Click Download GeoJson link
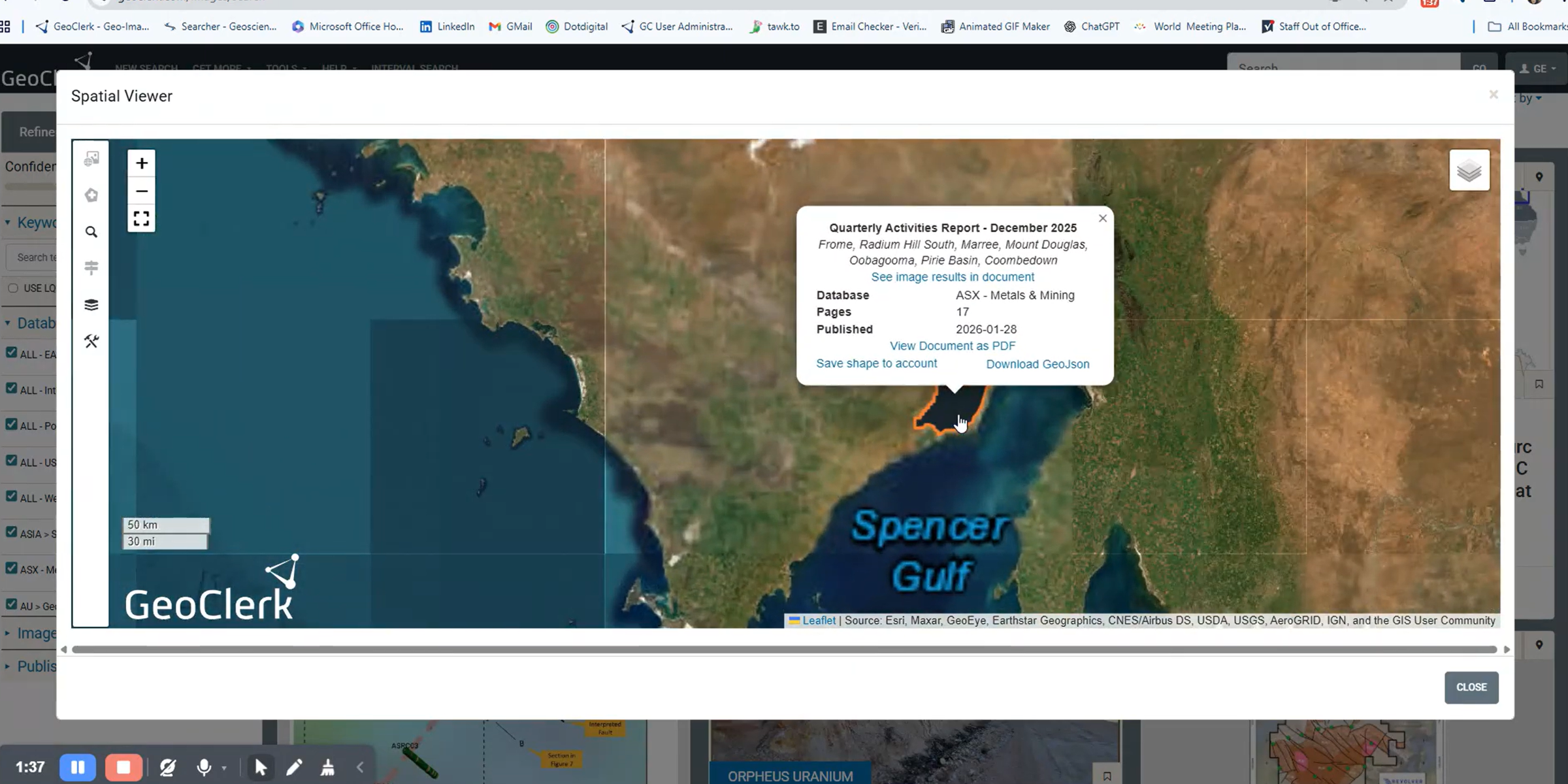This screenshot has width=1568, height=784. coord(1037,364)
